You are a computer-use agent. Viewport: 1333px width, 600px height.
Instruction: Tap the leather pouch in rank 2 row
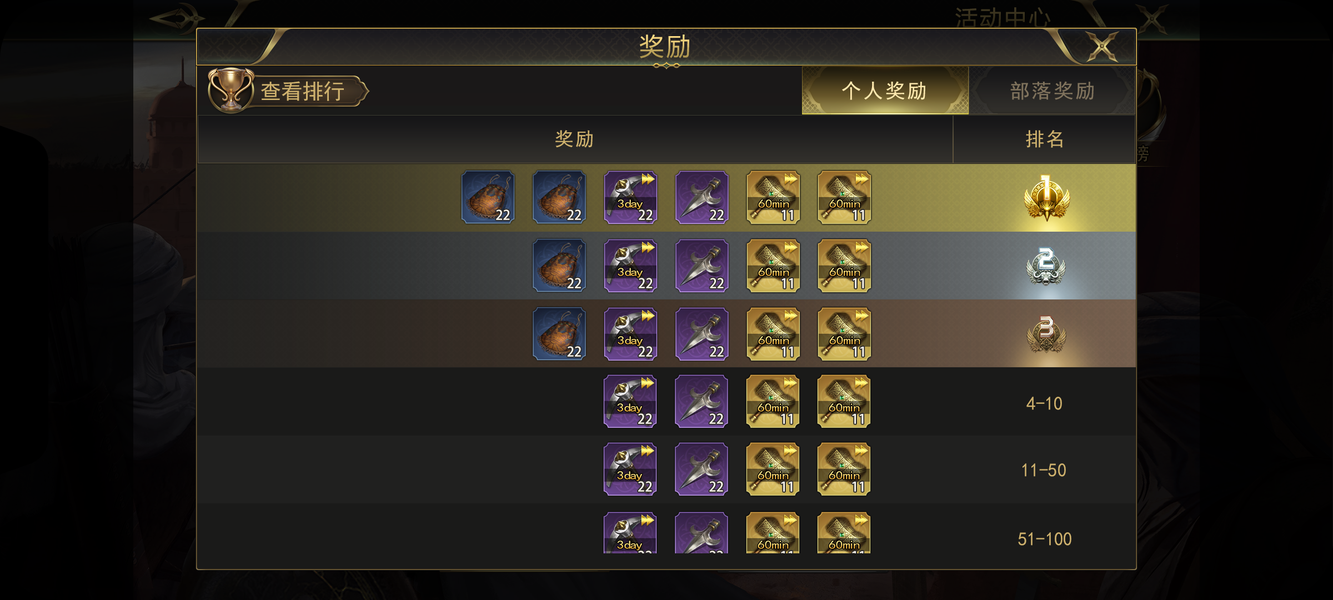tap(559, 266)
